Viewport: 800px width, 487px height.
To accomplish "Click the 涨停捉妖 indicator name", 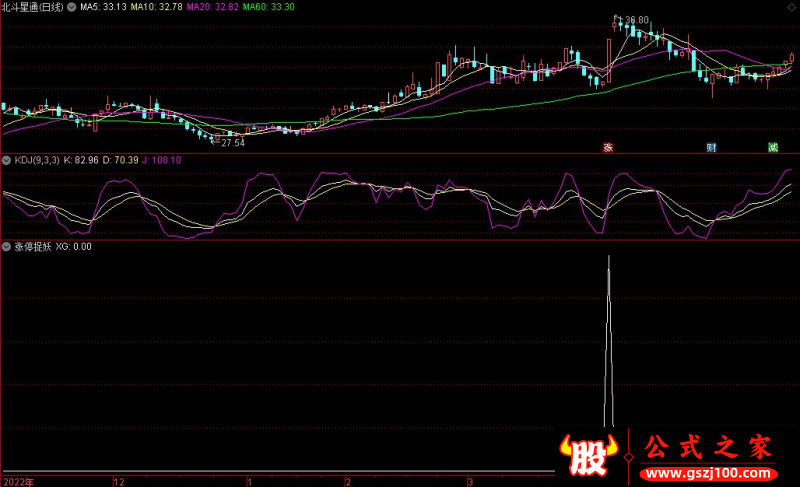I will (32, 246).
